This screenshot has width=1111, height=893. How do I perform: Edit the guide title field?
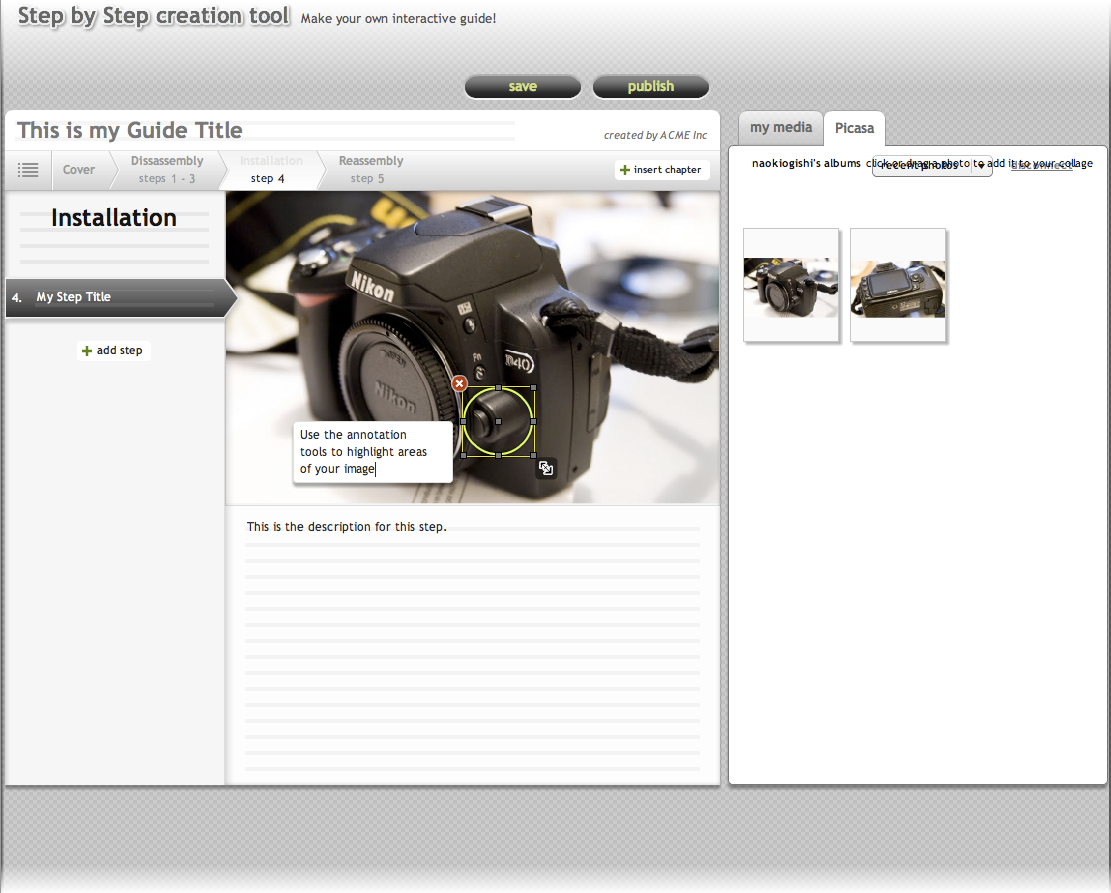(266, 130)
